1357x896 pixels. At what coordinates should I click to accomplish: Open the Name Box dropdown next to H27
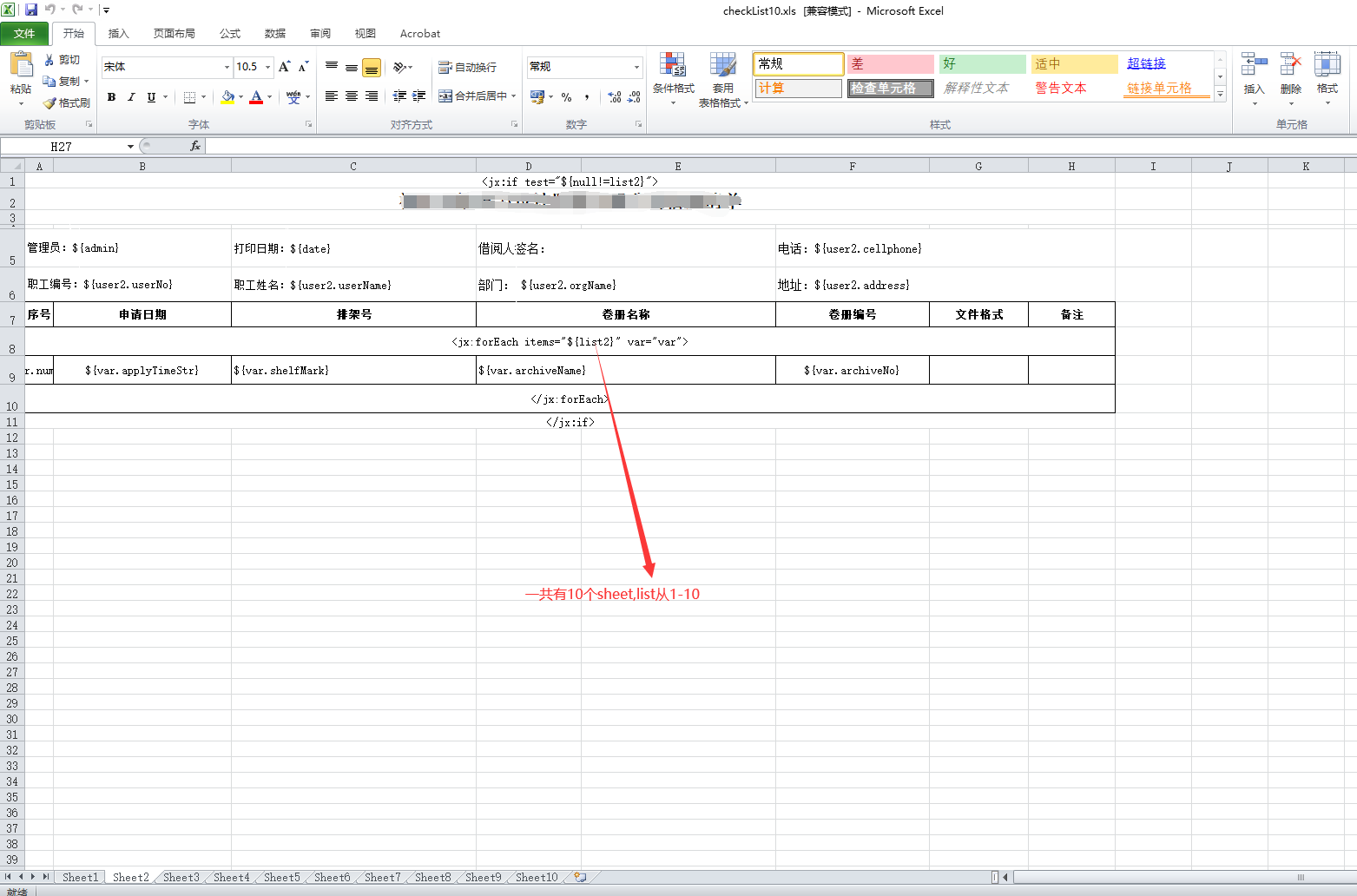tap(130, 146)
